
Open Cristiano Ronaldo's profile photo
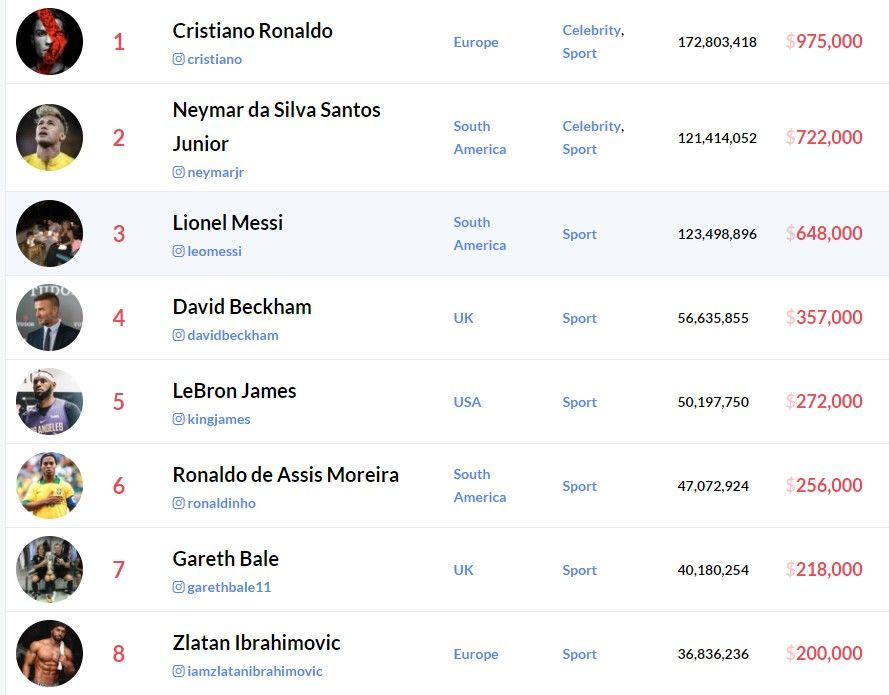click(50, 42)
